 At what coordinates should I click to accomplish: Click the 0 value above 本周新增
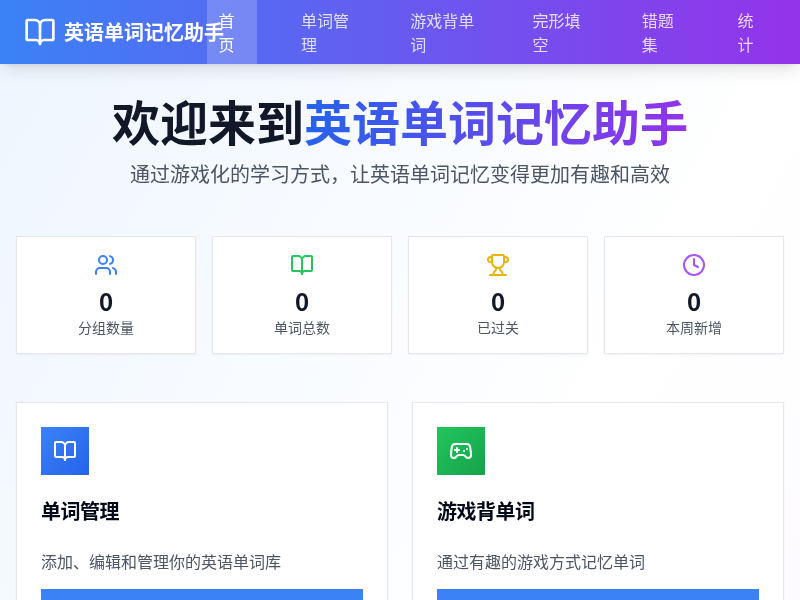[694, 302]
